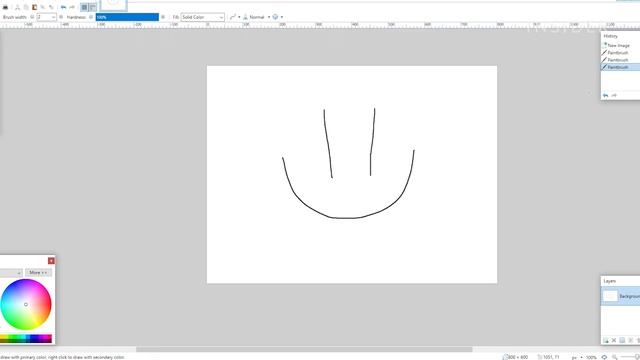Click the More button in Colors panel
Screen dimensions: 640x360
38,272
